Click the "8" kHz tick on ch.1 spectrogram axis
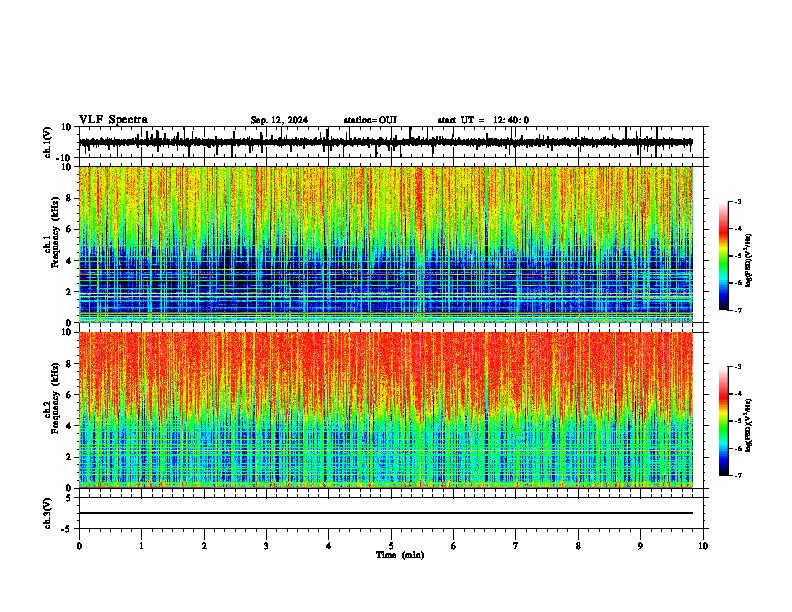This screenshot has width=792, height=612. pos(70,198)
